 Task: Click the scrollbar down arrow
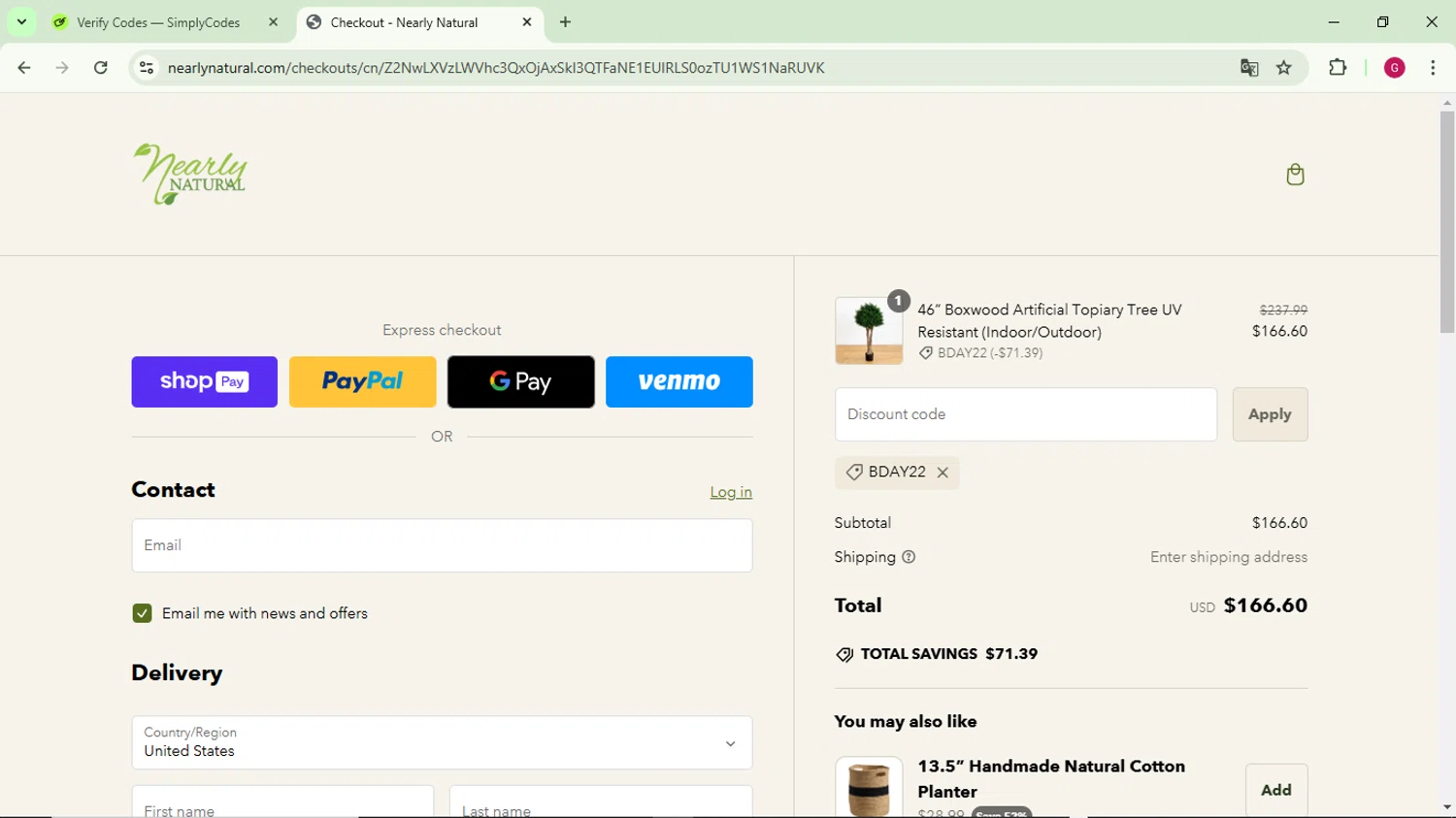tap(1447, 807)
